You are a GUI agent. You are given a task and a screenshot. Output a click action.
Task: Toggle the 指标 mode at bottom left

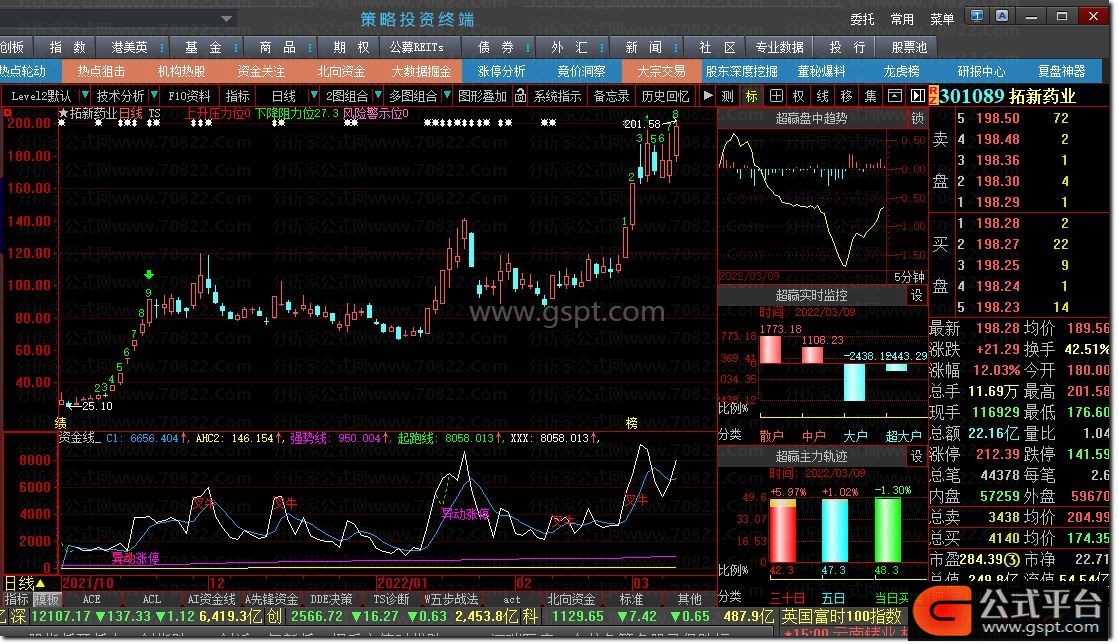[16, 600]
